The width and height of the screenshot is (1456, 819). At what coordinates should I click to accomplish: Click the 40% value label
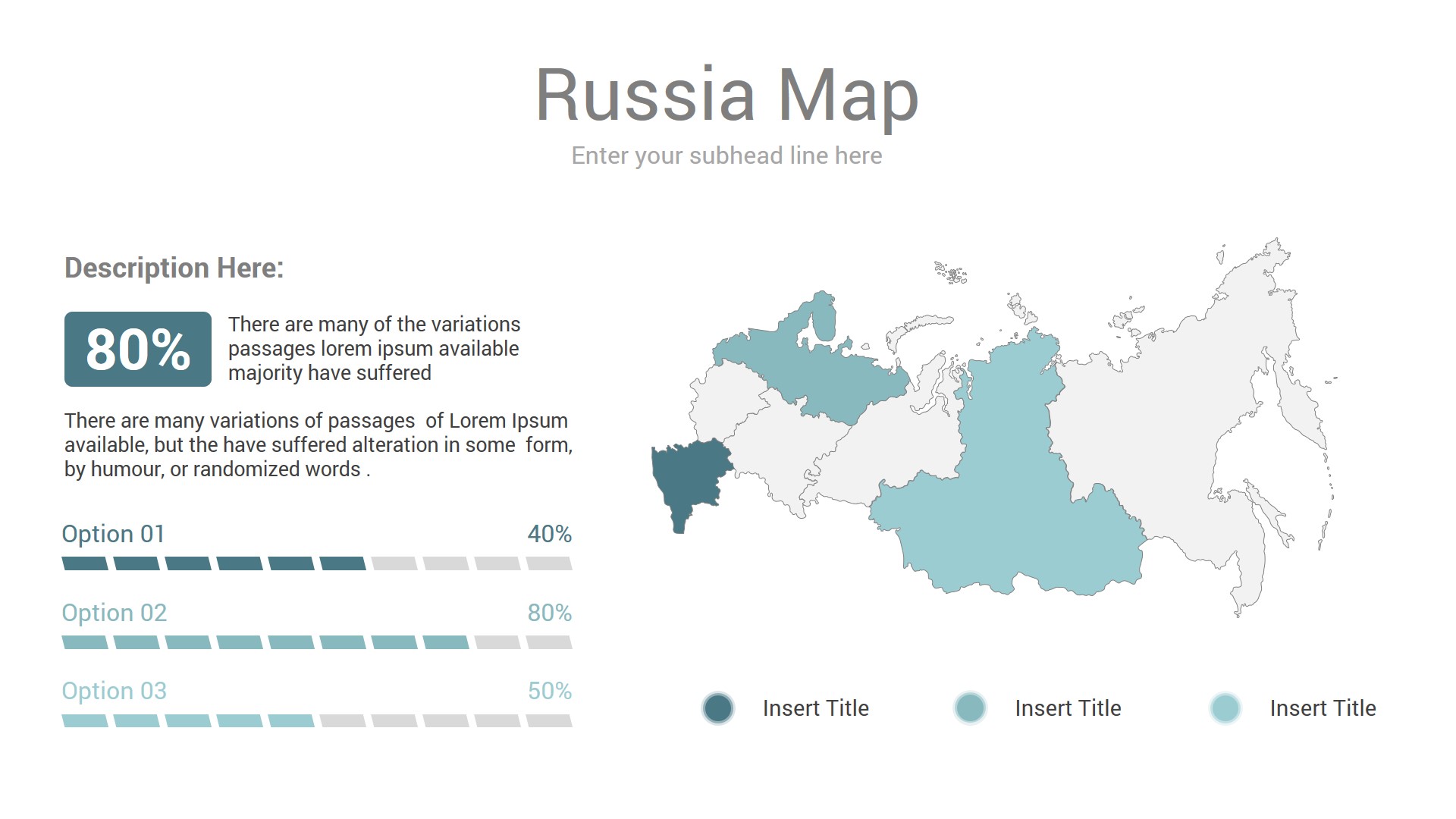pyautogui.click(x=549, y=534)
